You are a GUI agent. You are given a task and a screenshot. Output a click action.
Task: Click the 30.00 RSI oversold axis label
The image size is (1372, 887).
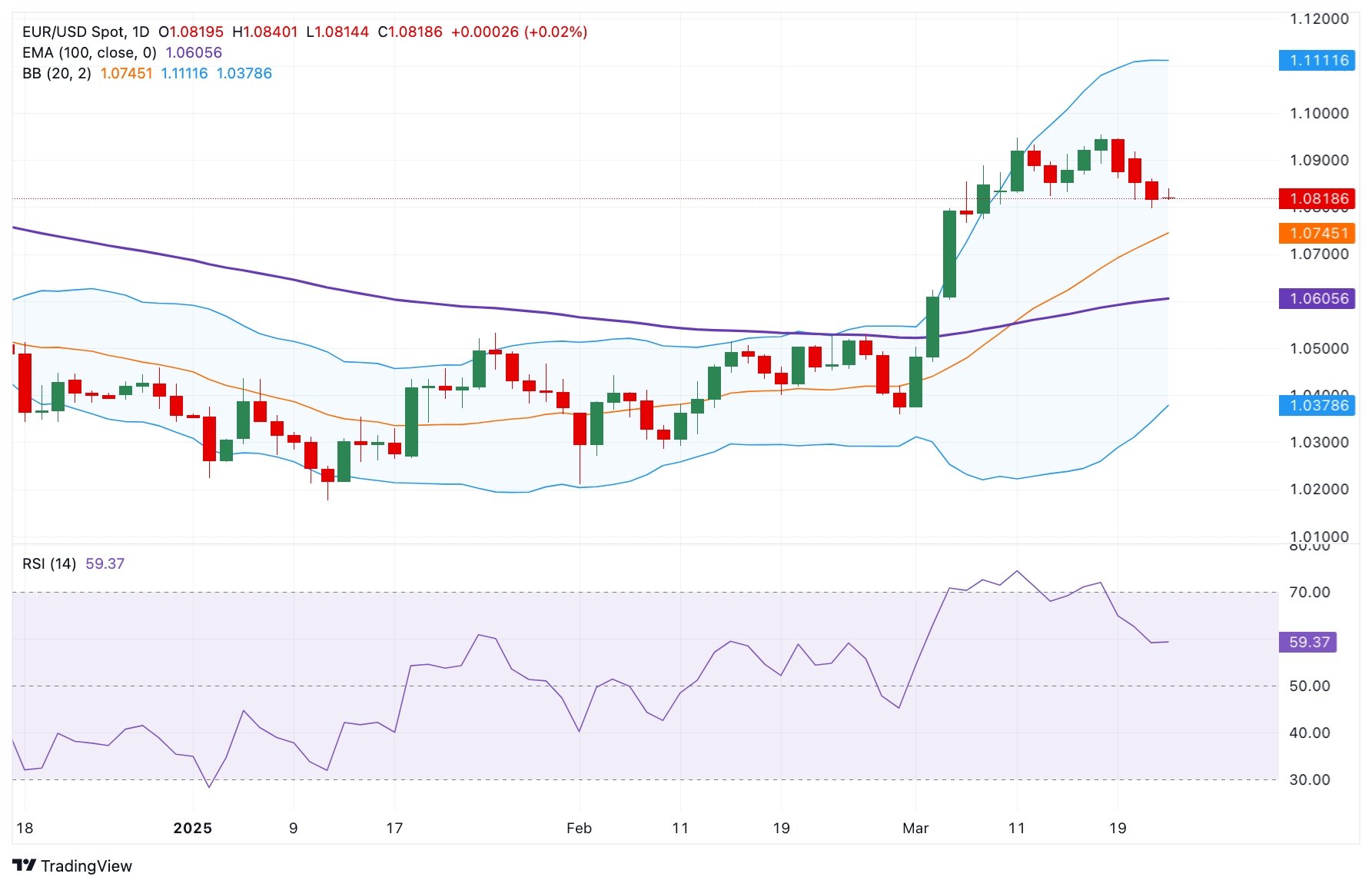pos(1309,779)
